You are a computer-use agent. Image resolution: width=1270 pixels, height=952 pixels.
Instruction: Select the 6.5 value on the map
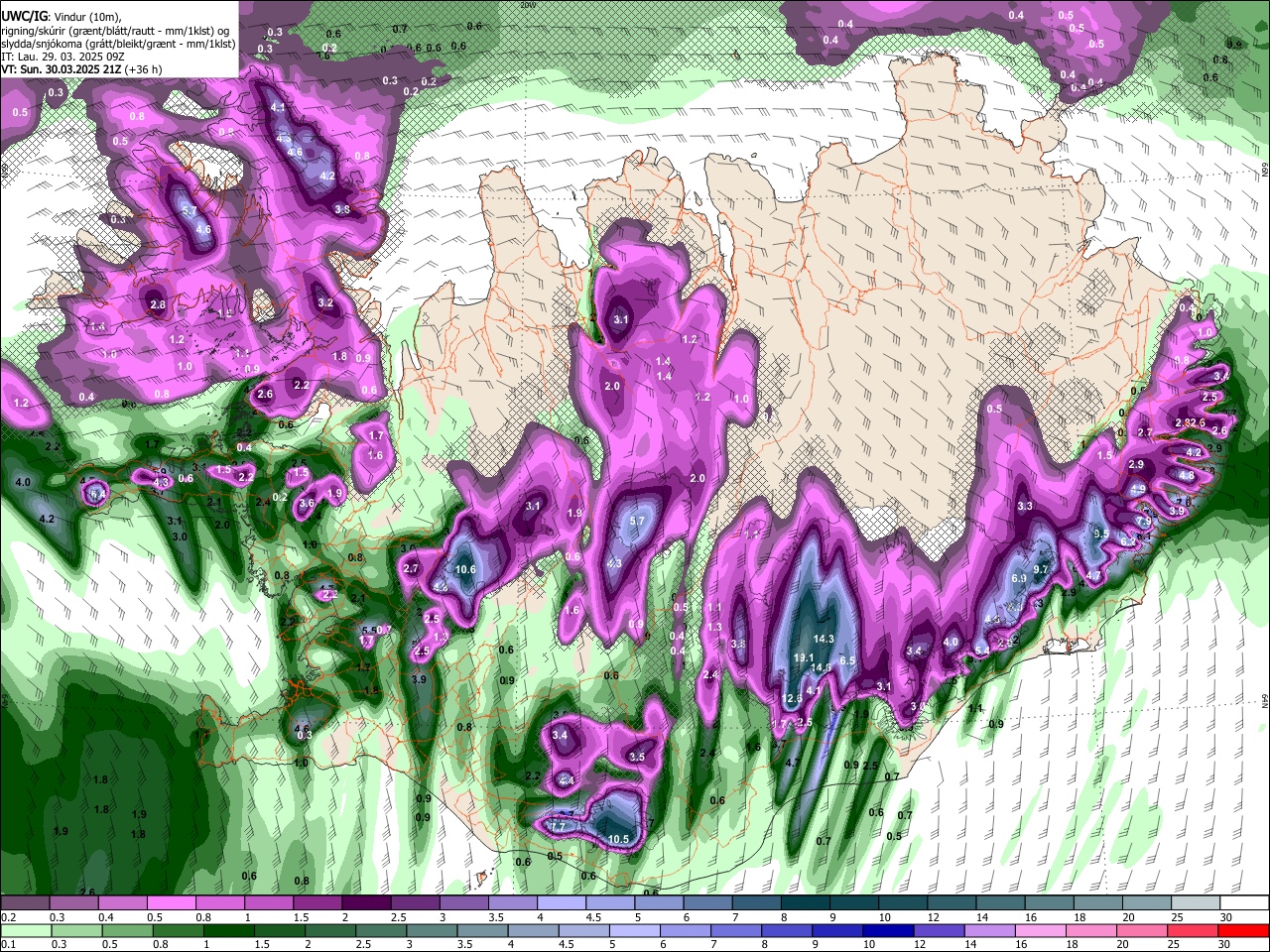847,660
